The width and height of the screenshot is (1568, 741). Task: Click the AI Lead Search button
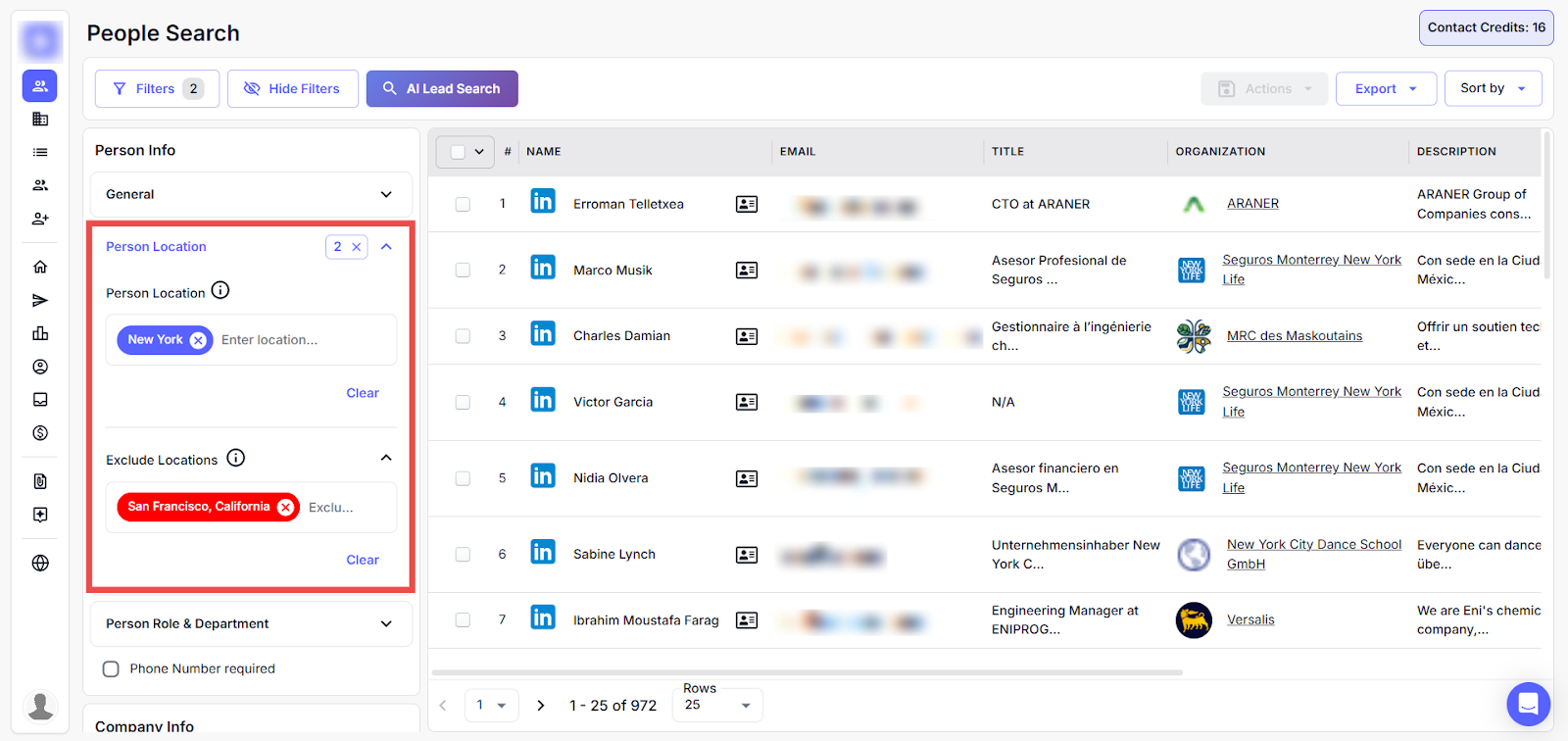[x=442, y=88]
